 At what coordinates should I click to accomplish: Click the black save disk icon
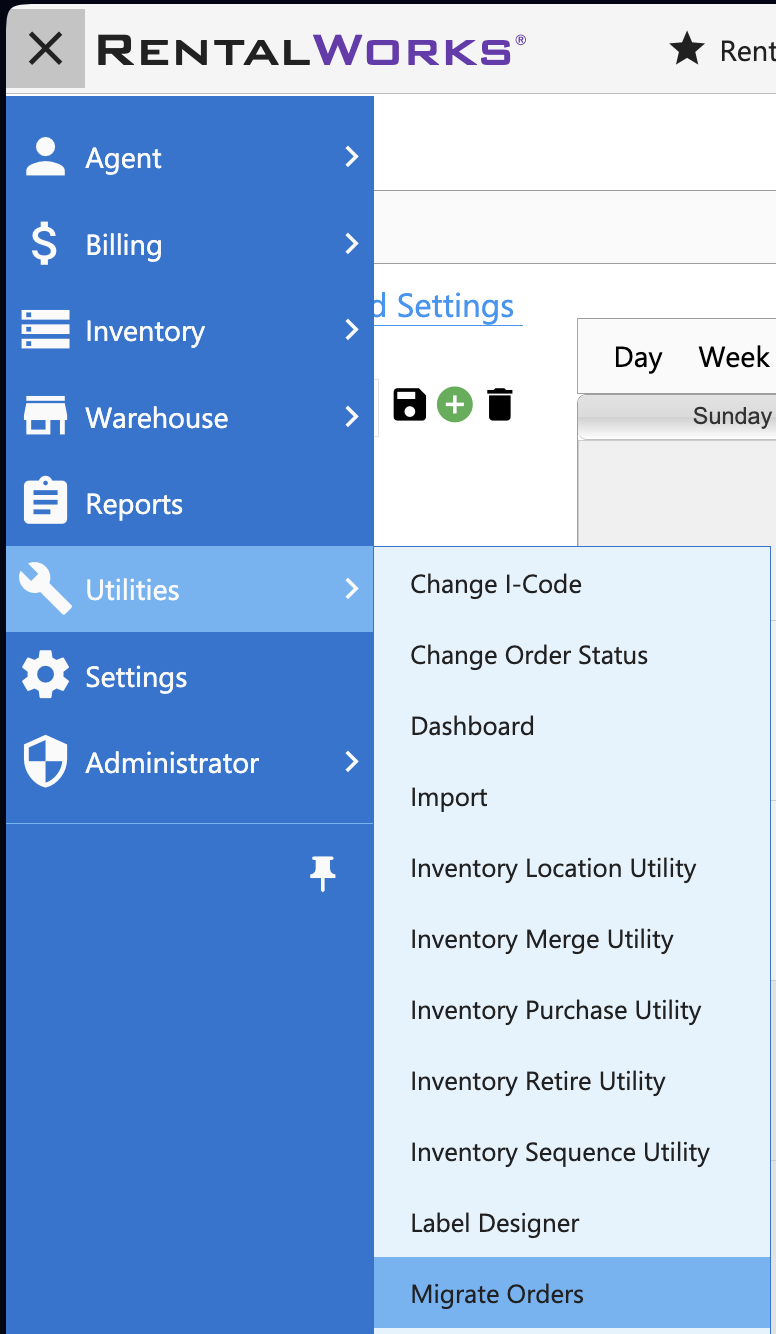(x=410, y=405)
